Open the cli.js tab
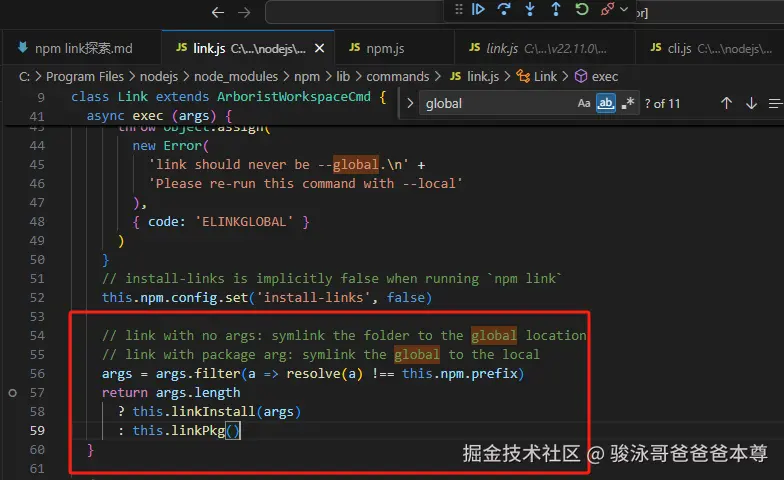Viewport: 784px width, 480px height. click(710, 48)
